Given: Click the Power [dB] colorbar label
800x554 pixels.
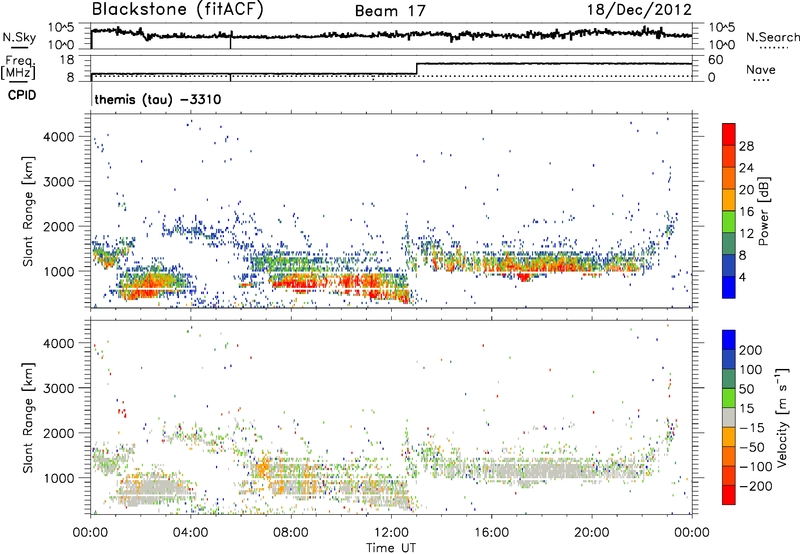Looking at the screenshot, I should point(764,211).
